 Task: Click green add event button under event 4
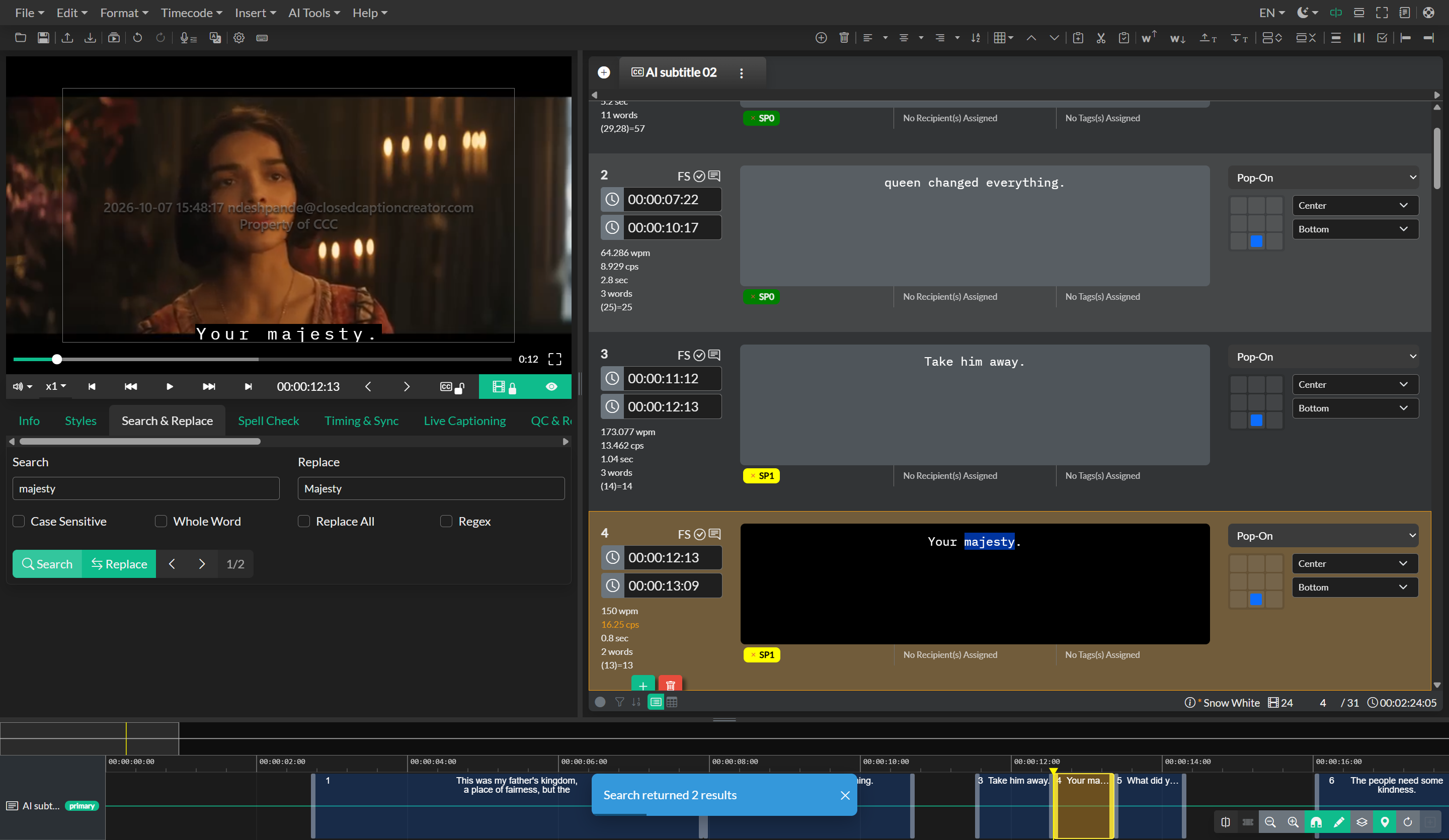[643, 684]
